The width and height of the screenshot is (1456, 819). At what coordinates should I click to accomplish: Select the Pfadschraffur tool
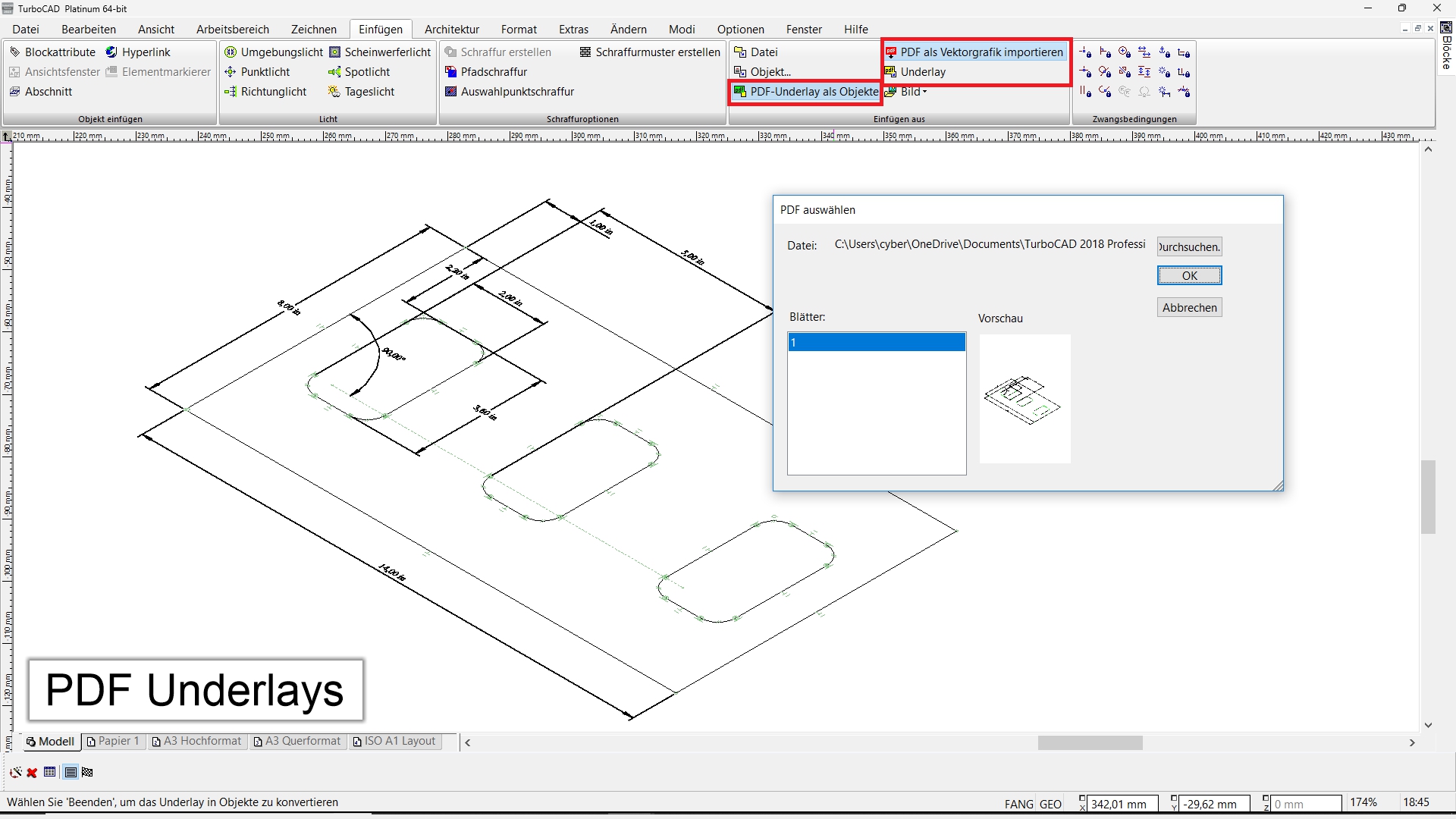(486, 72)
